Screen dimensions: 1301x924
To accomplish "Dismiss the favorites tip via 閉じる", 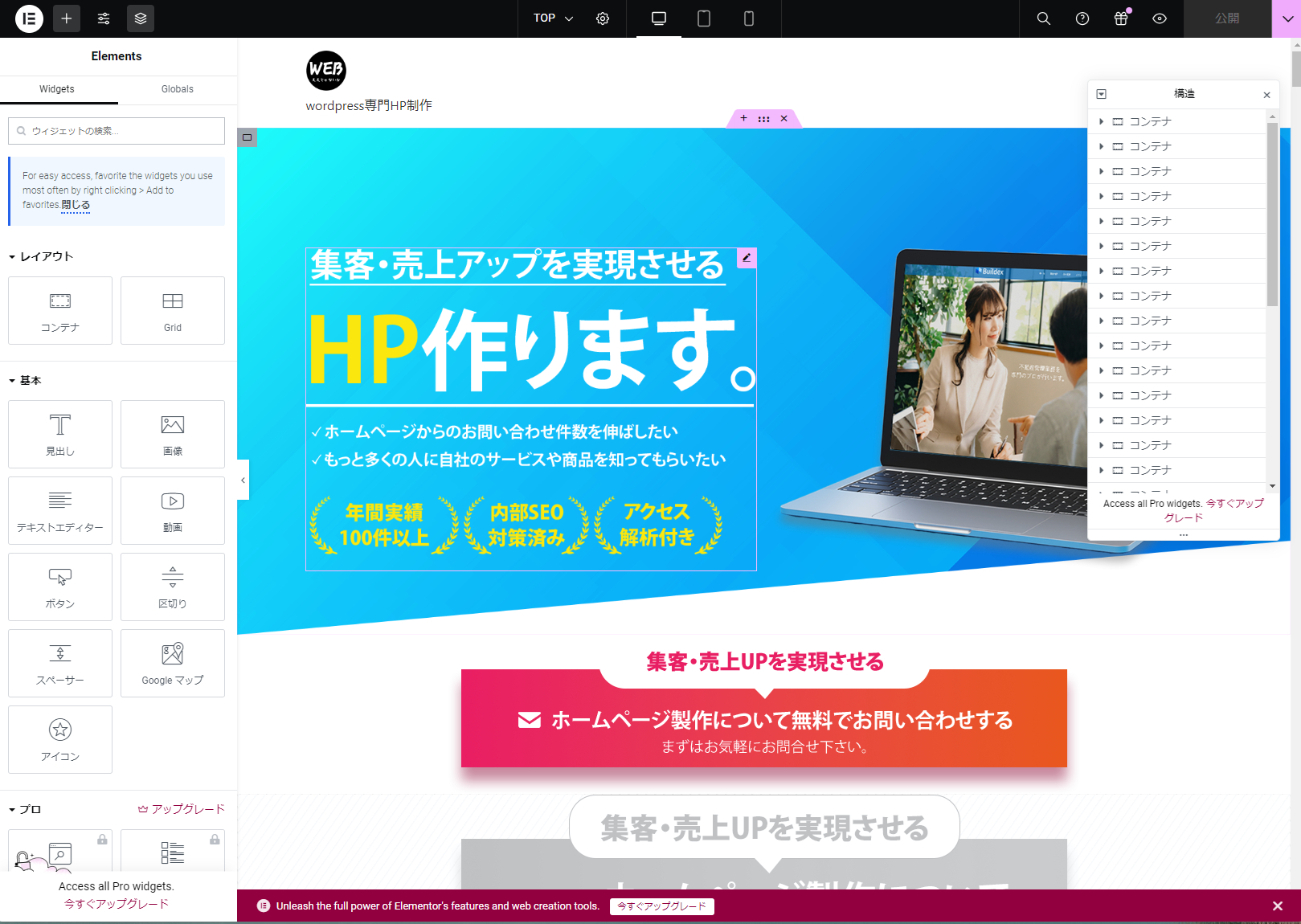I will [76, 205].
